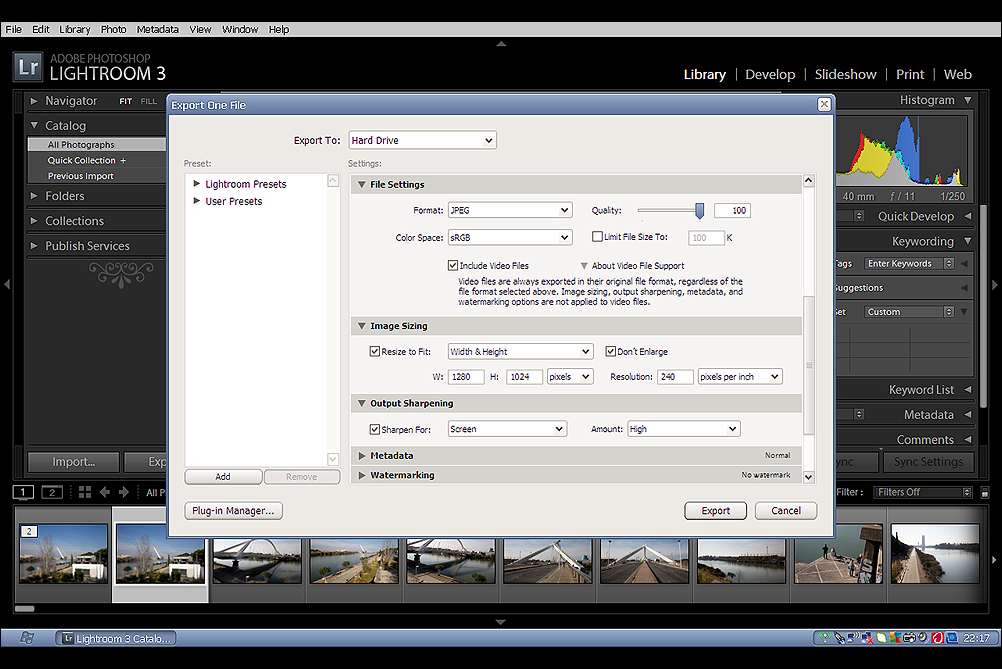Image resolution: width=1002 pixels, height=669 pixels.
Task: Hide the right panel with the right-edge arrow
Action: tap(994, 284)
